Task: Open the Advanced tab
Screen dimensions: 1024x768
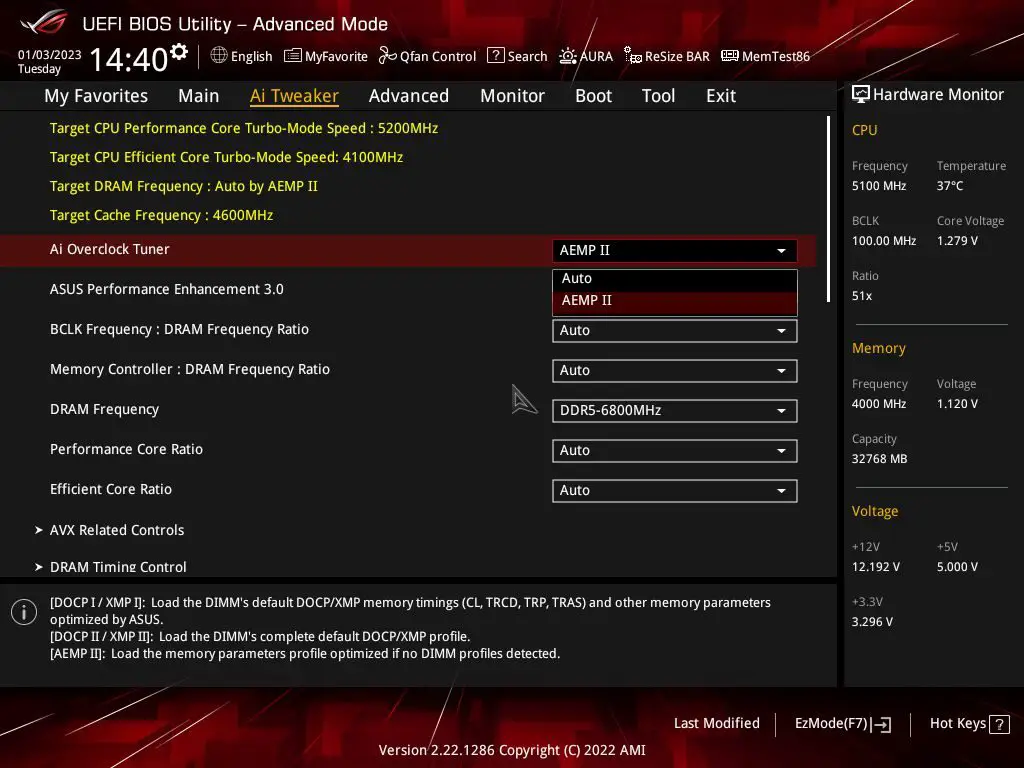Action: pyautogui.click(x=409, y=96)
